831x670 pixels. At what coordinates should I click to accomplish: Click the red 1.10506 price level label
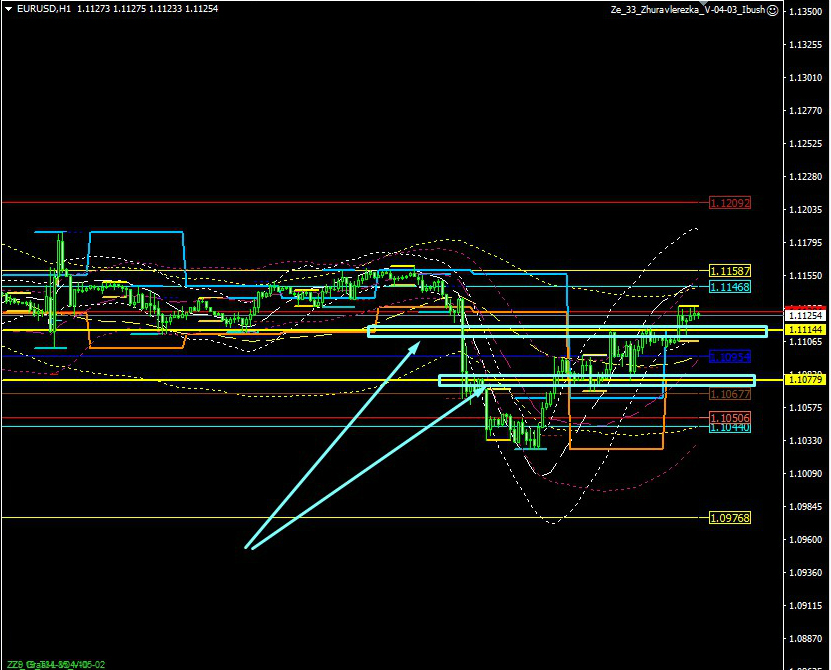(729, 417)
